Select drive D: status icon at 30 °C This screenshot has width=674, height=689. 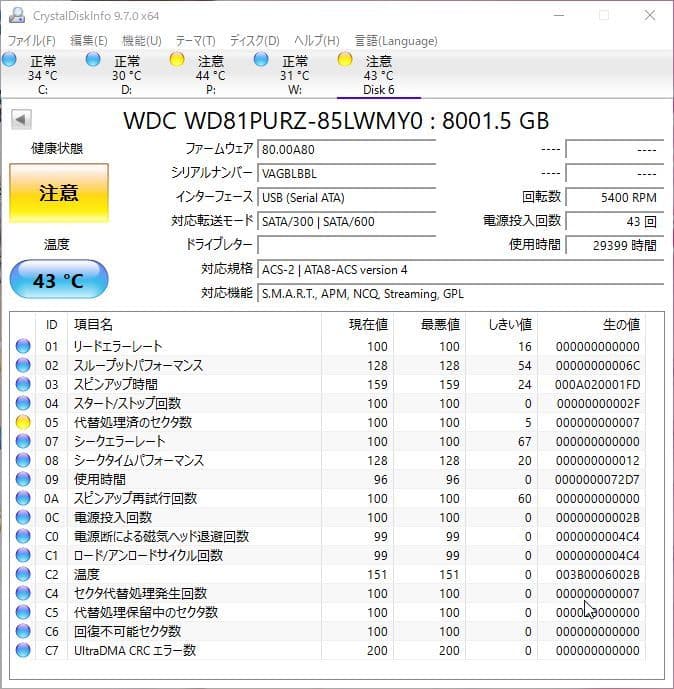pos(93,59)
